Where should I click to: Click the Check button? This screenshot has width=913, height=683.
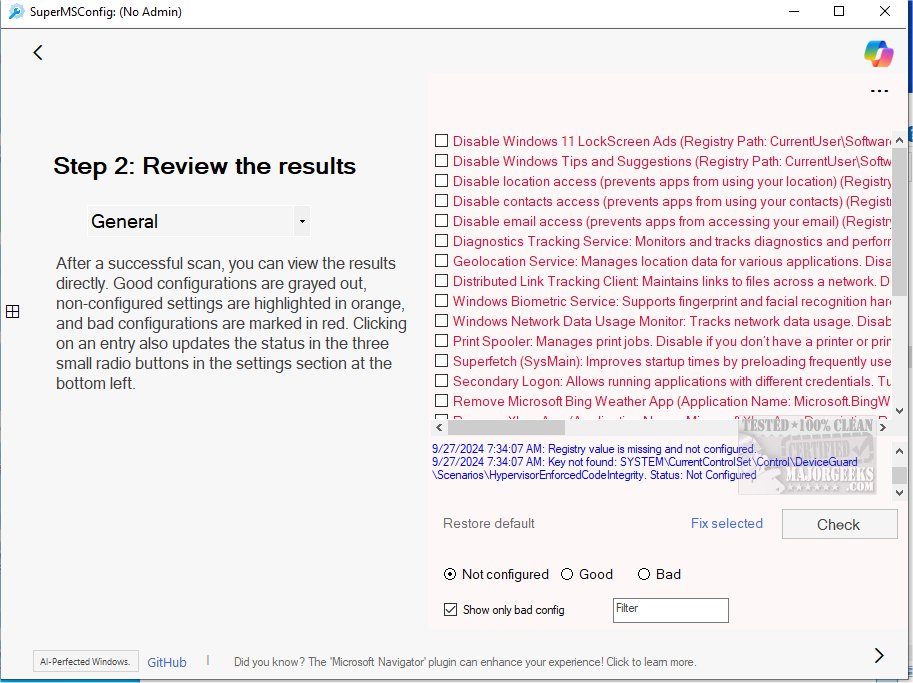tap(839, 524)
